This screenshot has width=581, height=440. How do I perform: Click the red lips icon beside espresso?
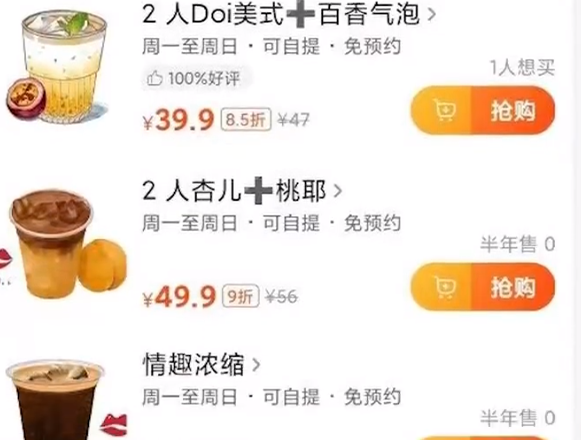pos(114,425)
